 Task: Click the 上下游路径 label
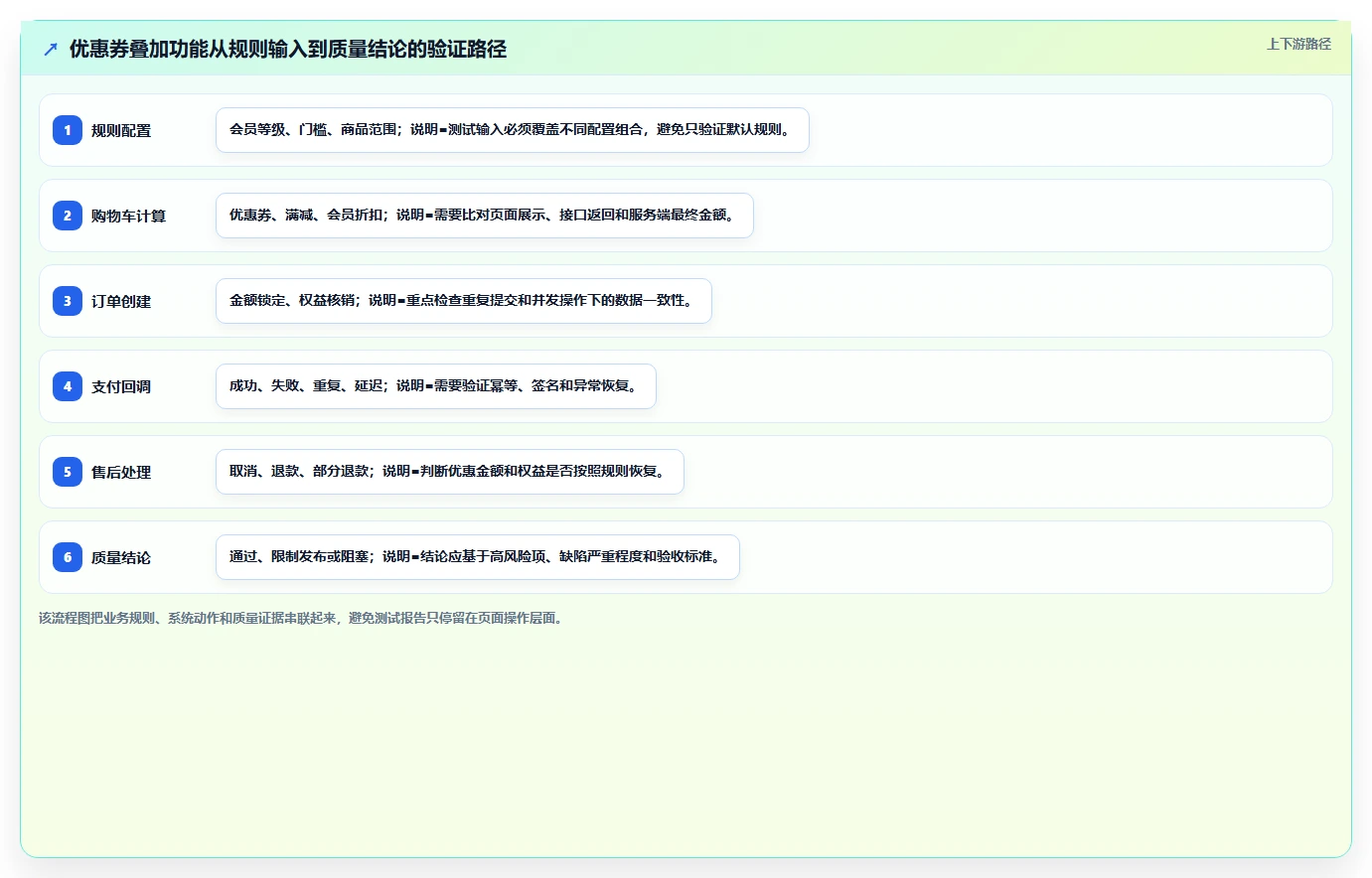1298,44
